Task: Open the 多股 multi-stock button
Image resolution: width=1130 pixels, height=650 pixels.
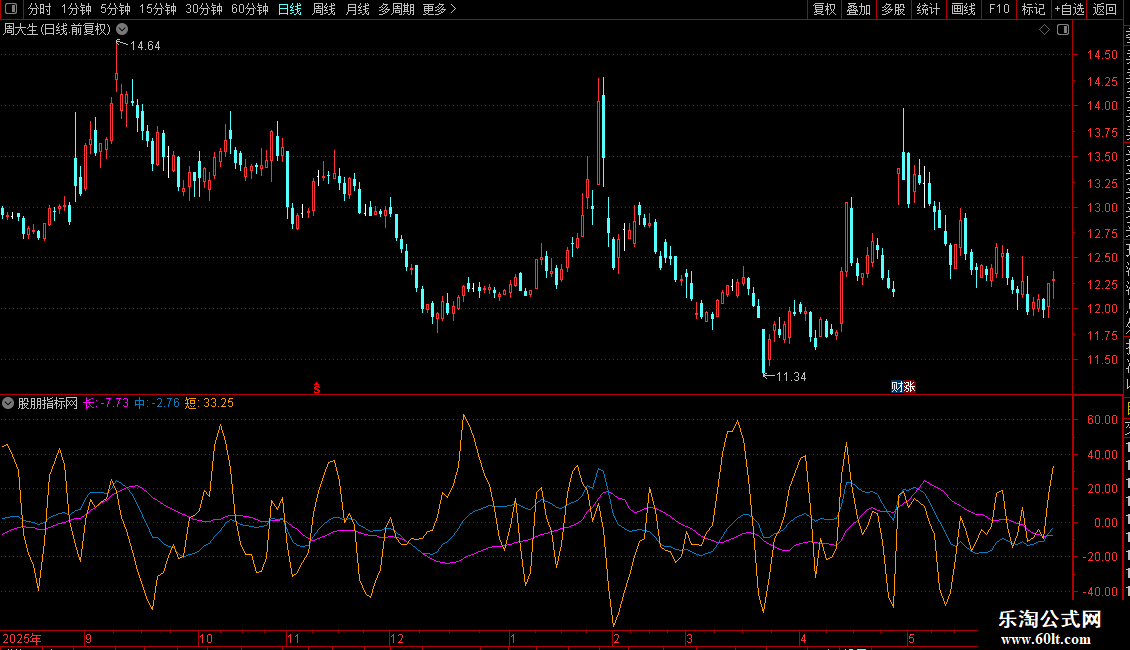Action: 894,9
